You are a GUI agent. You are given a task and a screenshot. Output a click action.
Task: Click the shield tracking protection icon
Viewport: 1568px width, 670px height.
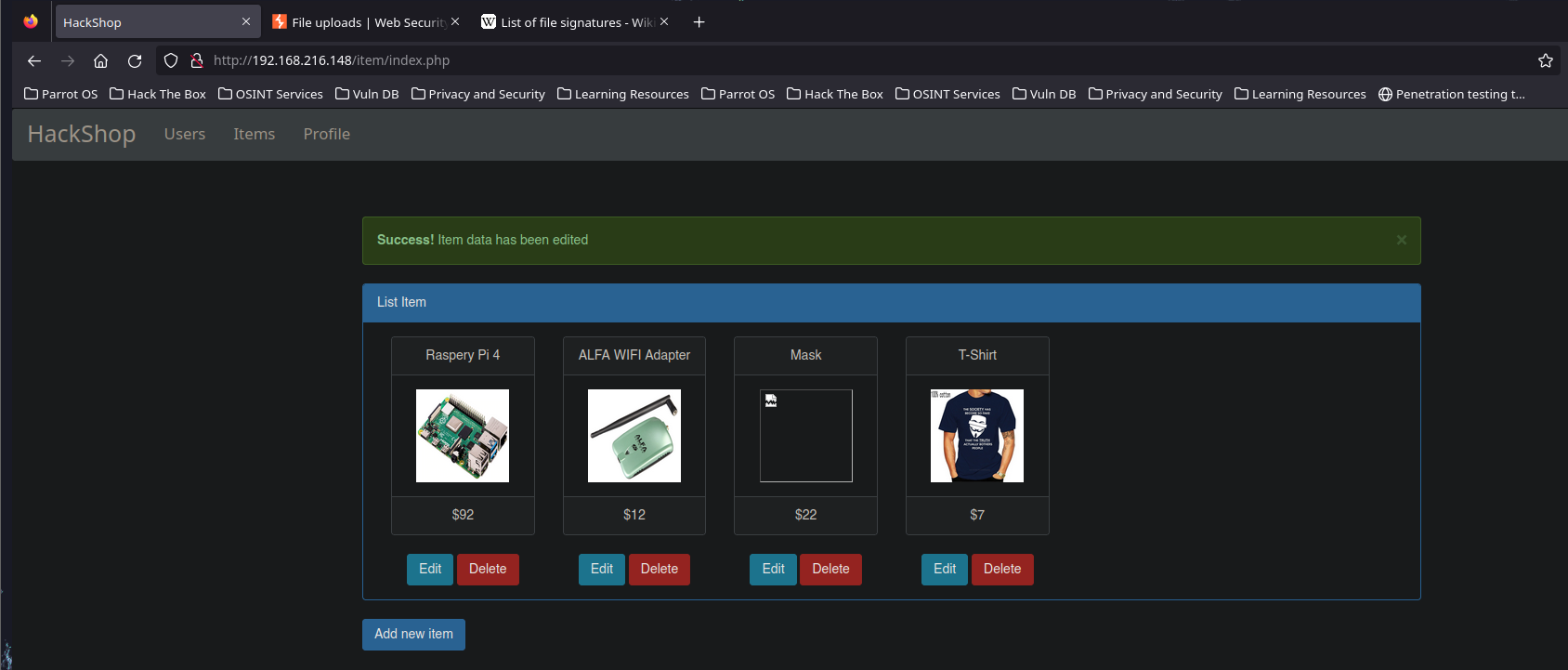coord(171,60)
